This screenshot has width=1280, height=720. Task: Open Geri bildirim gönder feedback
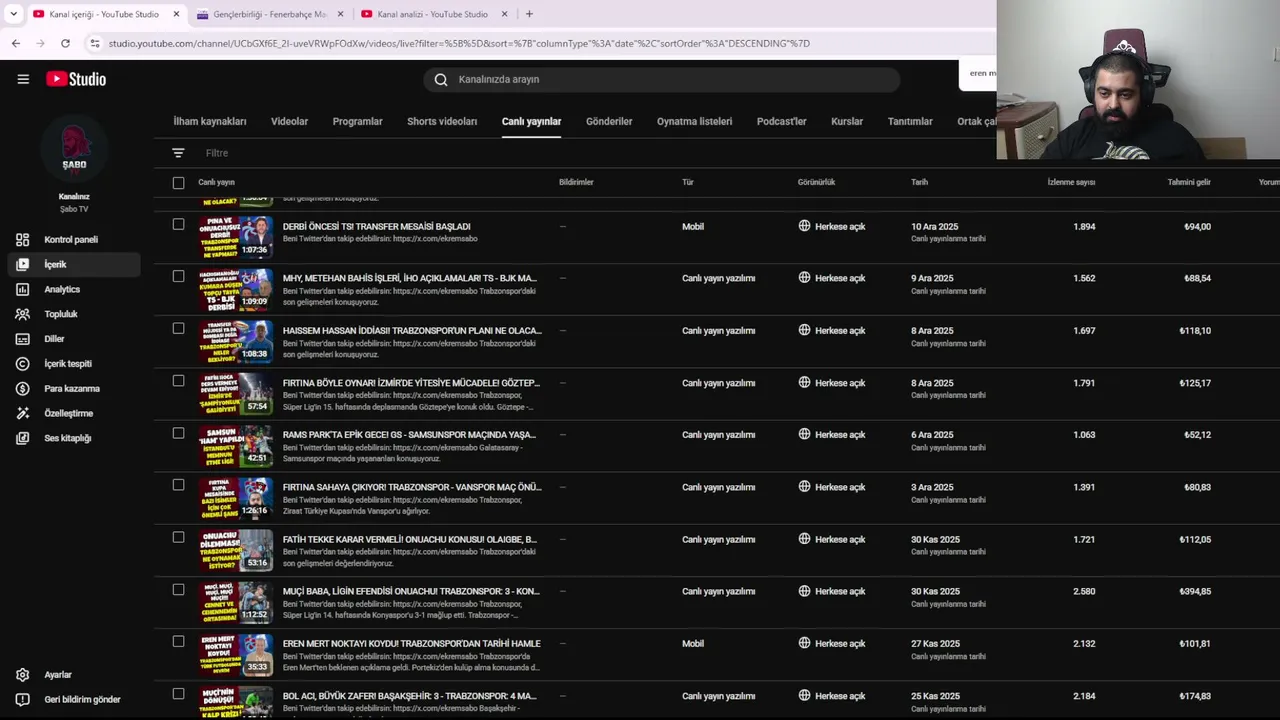[x=82, y=700]
